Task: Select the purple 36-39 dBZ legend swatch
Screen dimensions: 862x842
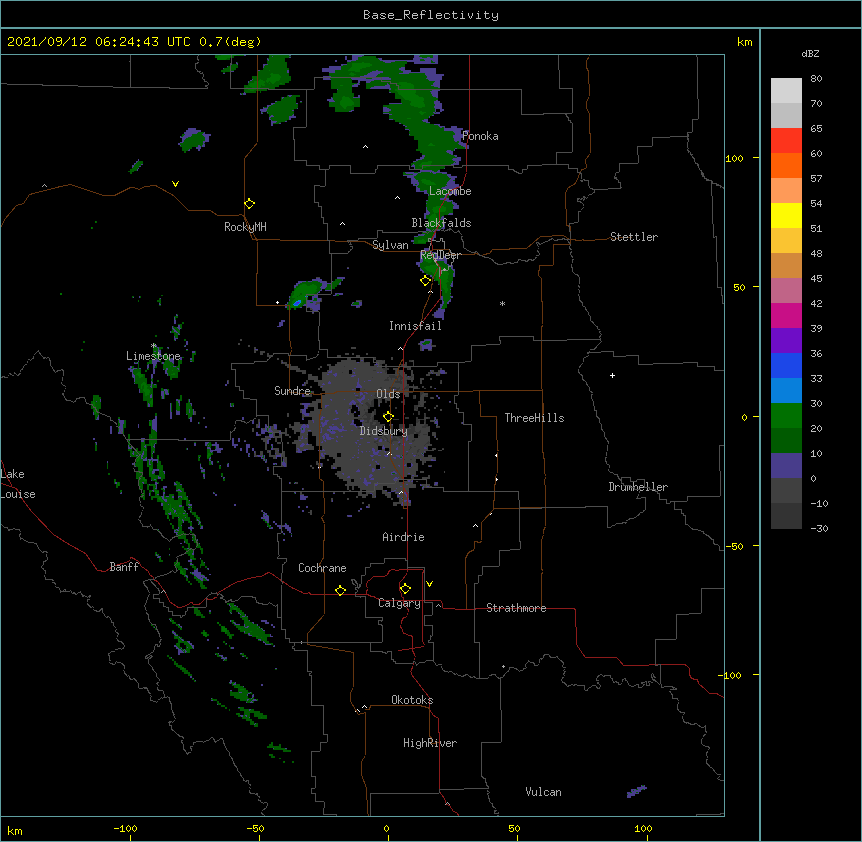Action: 786,341
